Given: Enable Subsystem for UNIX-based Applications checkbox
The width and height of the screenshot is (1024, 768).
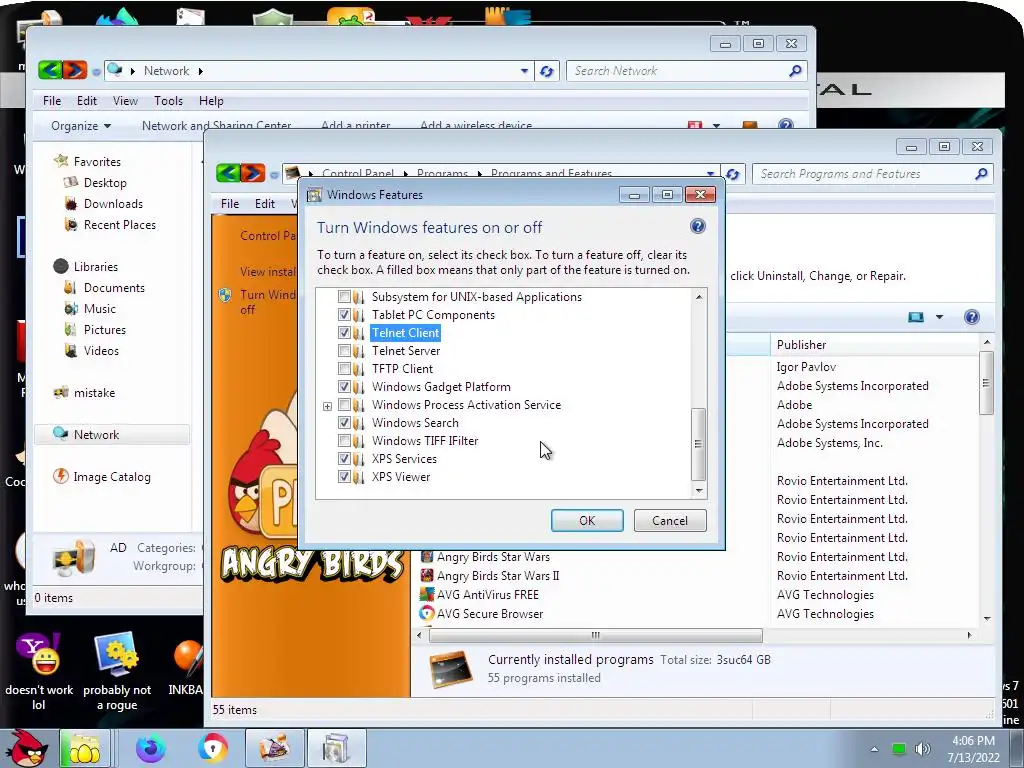Looking at the screenshot, I should click(x=344, y=296).
